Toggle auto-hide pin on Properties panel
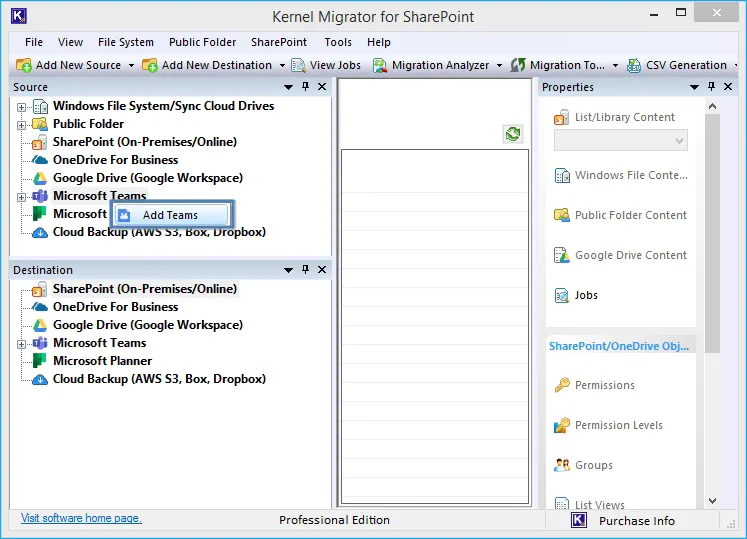The width and height of the screenshot is (747, 539). (x=709, y=87)
